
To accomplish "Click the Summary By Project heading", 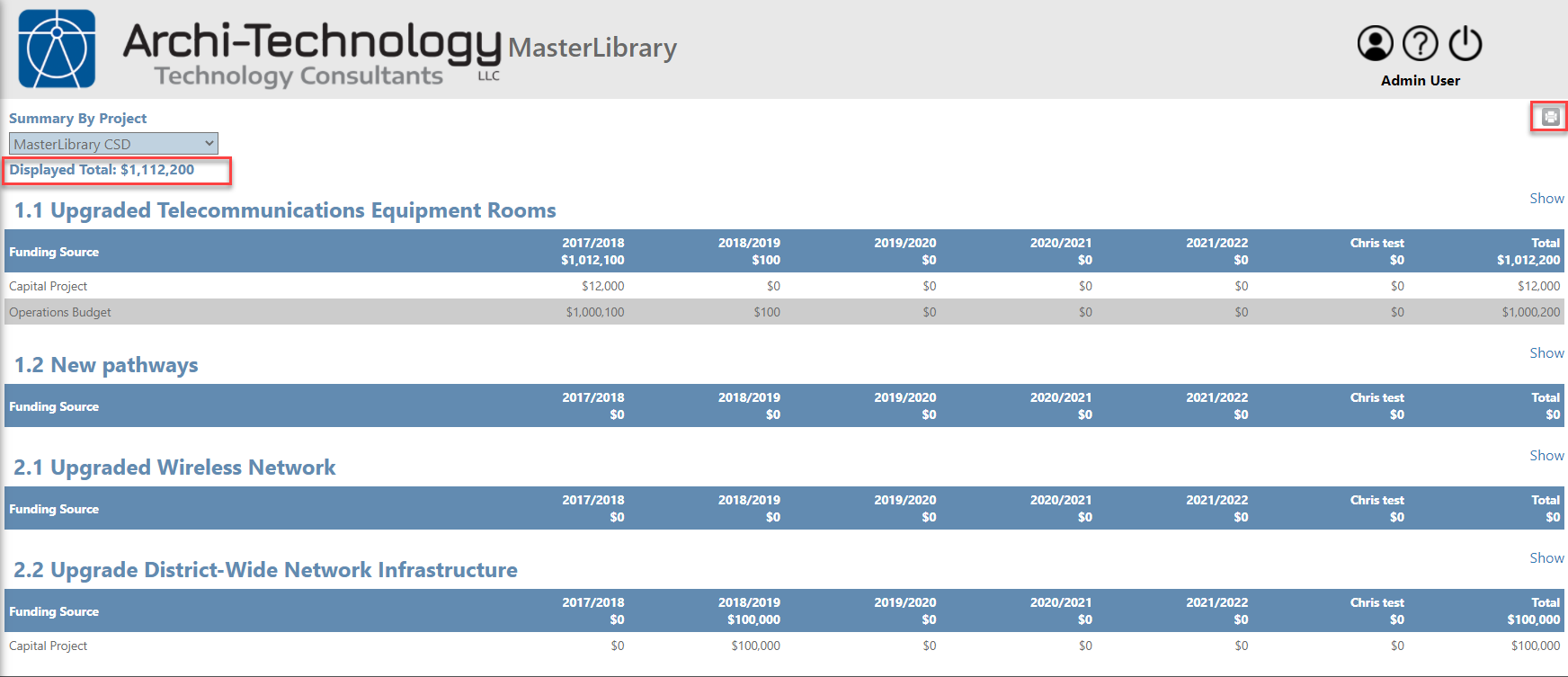I will pos(78,119).
